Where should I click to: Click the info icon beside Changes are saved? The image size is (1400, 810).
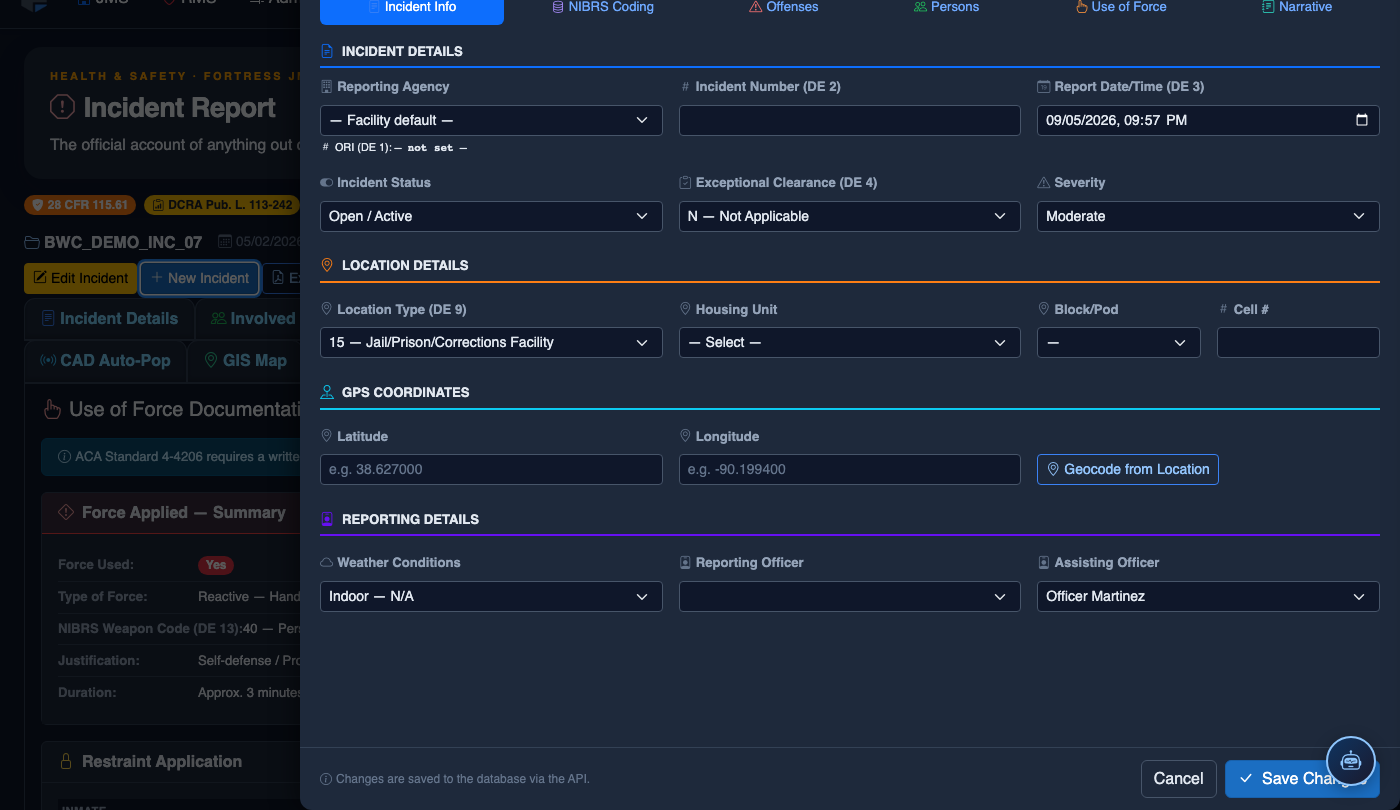(326, 779)
